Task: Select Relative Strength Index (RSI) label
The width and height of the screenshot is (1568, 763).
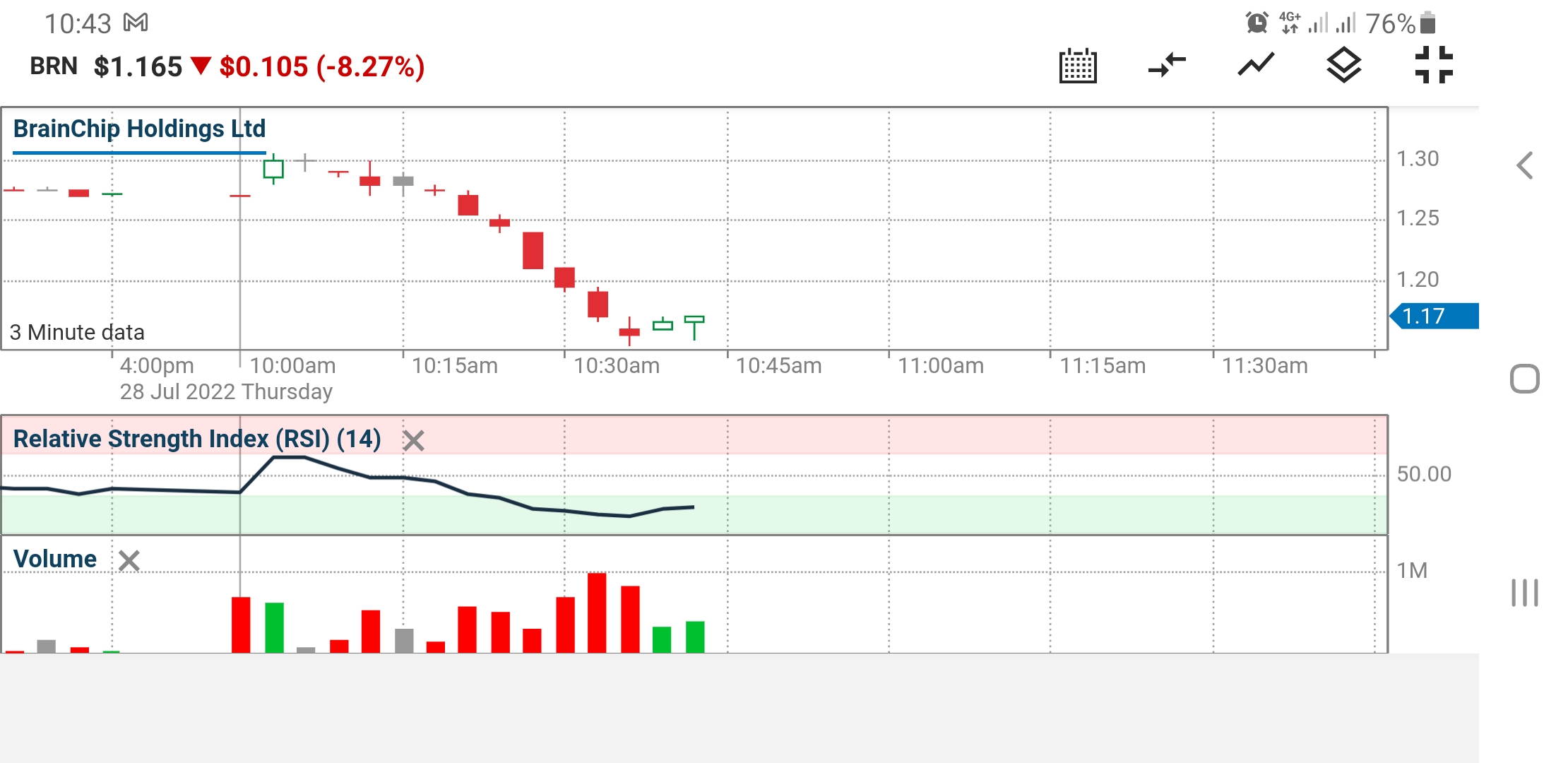Action: (x=197, y=439)
